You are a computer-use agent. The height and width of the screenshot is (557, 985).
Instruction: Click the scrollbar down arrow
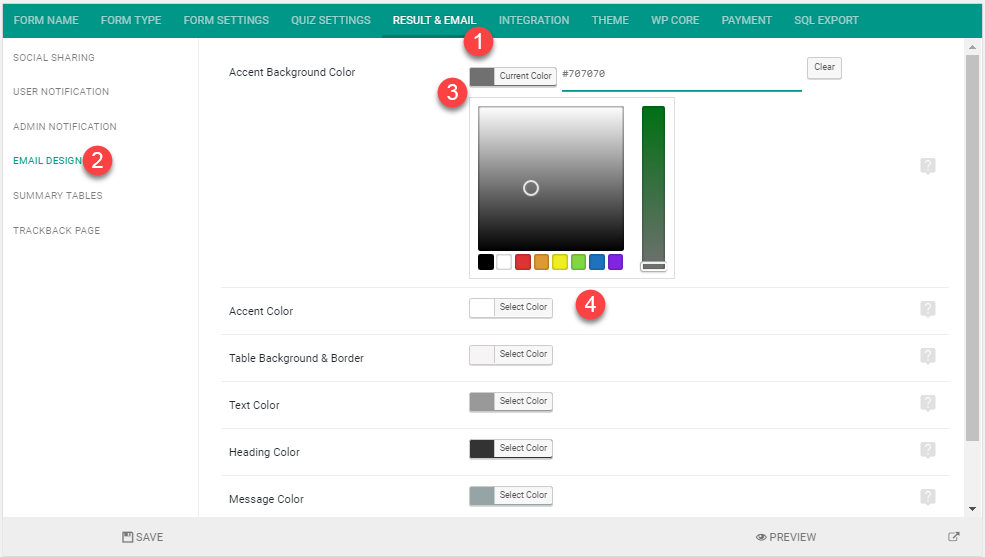(972, 509)
